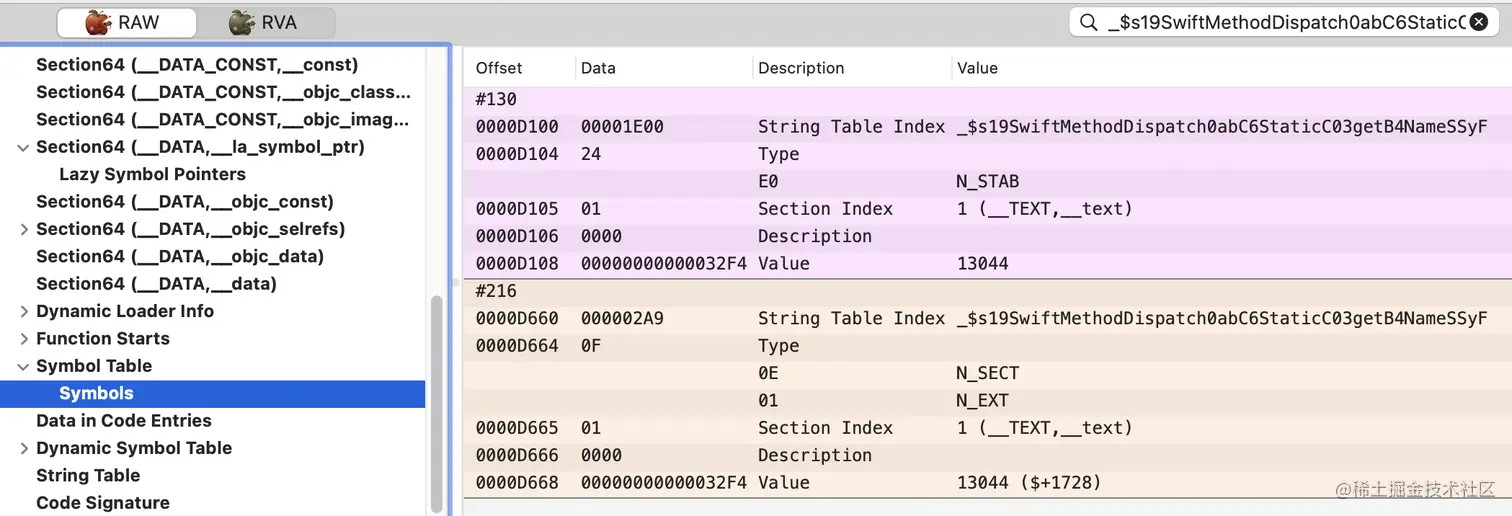
Task: Click offset 0000D666 cell
Action: pos(517,455)
